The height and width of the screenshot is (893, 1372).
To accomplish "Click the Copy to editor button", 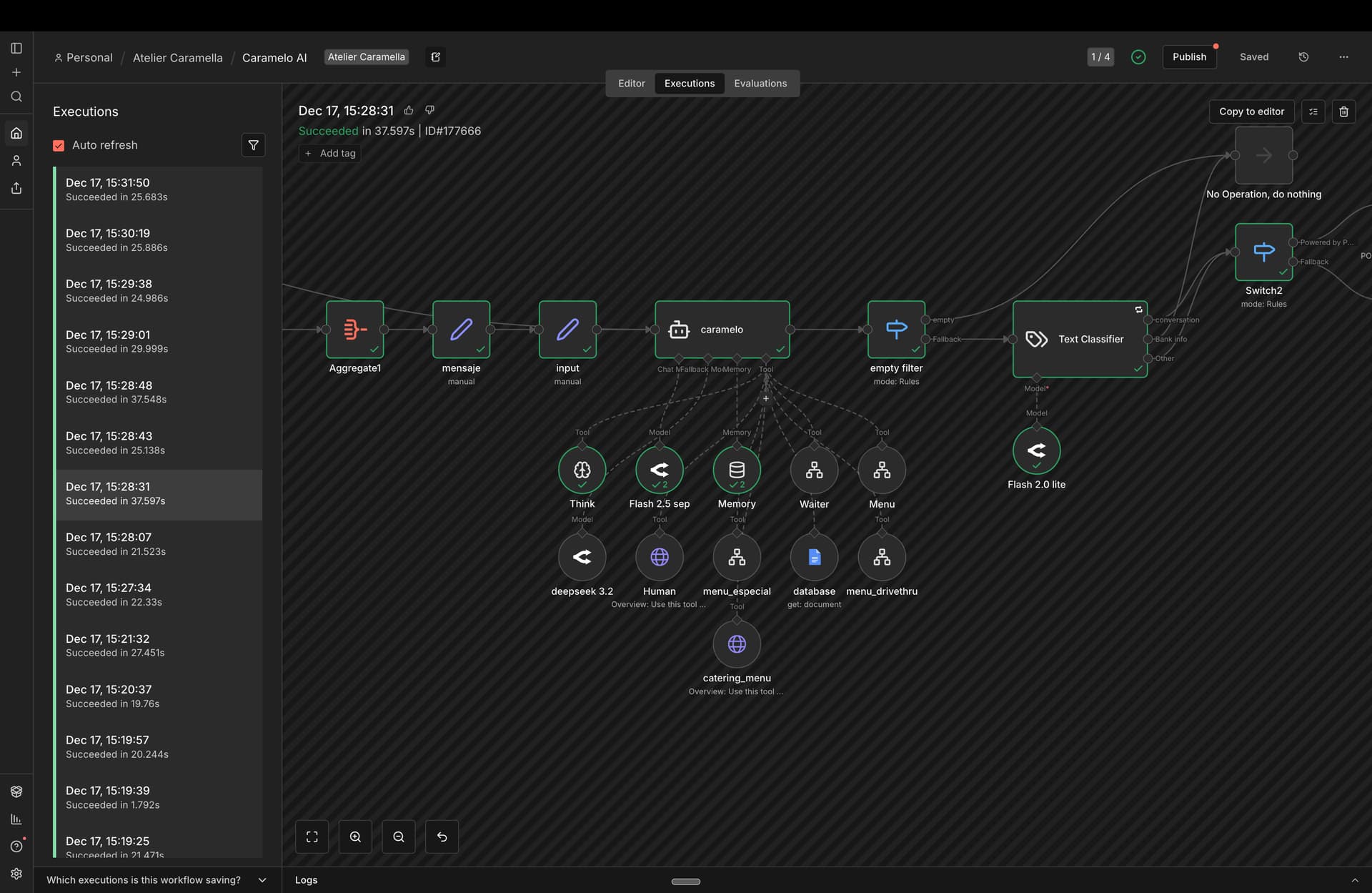I will [1251, 112].
